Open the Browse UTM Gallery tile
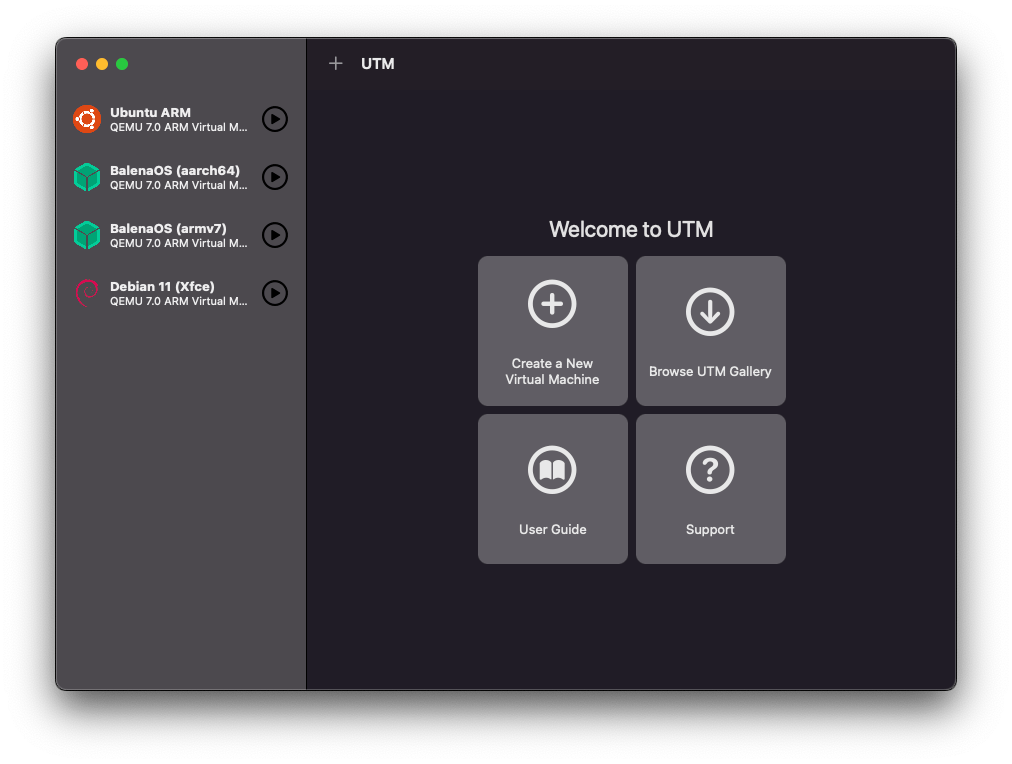The width and height of the screenshot is (1012, 764). 710,330
